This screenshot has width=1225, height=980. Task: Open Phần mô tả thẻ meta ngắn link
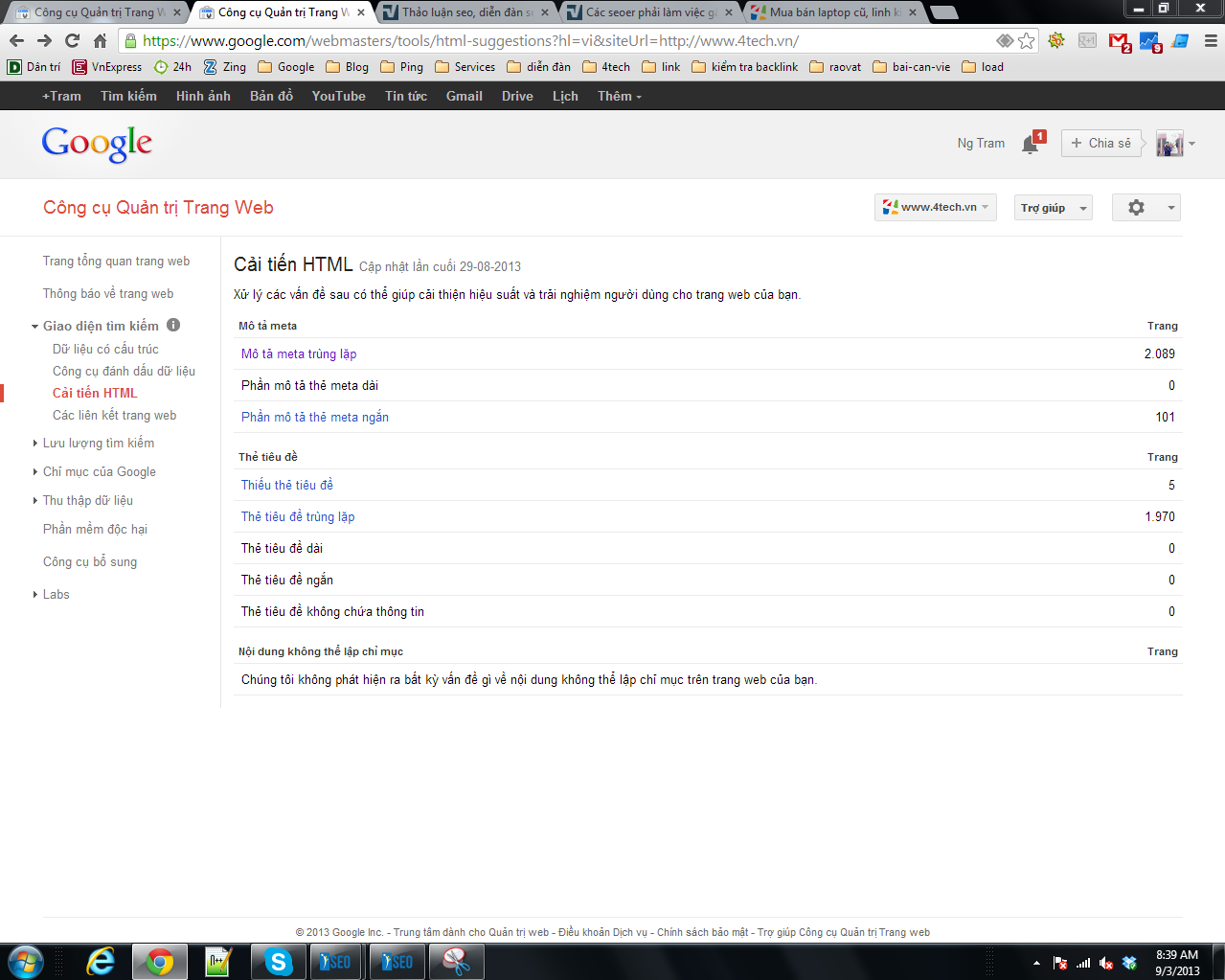[315, 417]
